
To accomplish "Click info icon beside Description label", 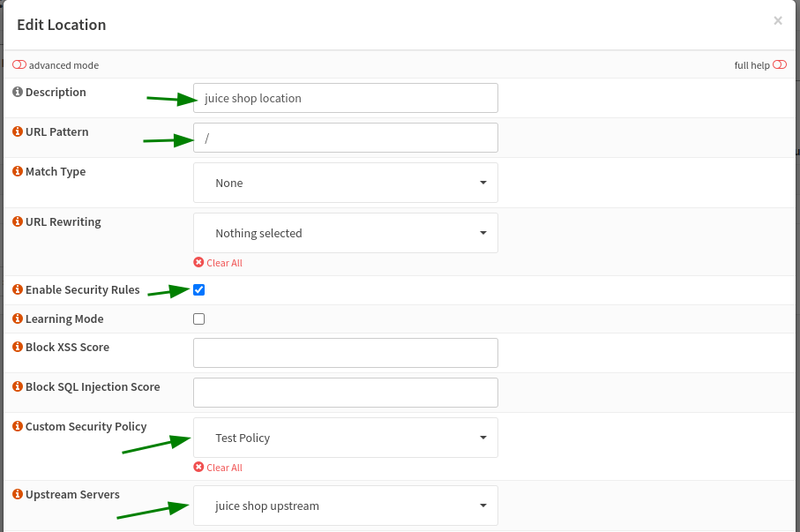I will tap(17, 93).
